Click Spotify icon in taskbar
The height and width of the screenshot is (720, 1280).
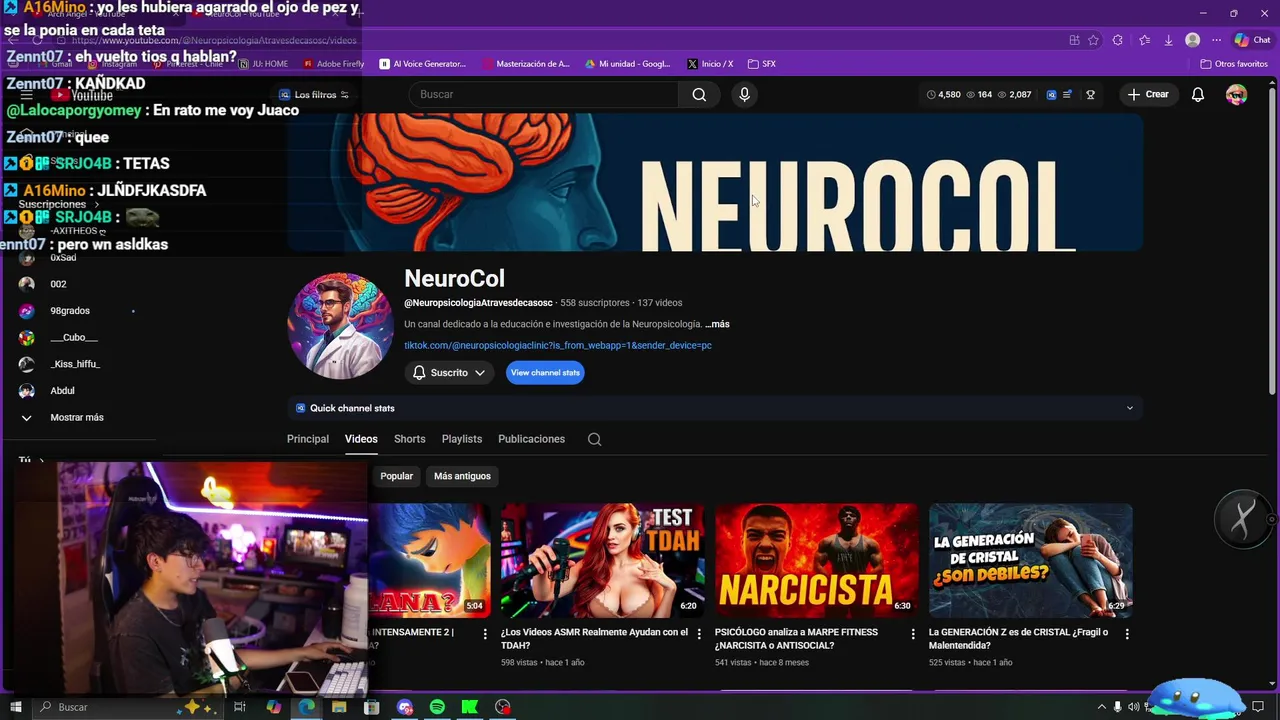click(x=437, y=707)
